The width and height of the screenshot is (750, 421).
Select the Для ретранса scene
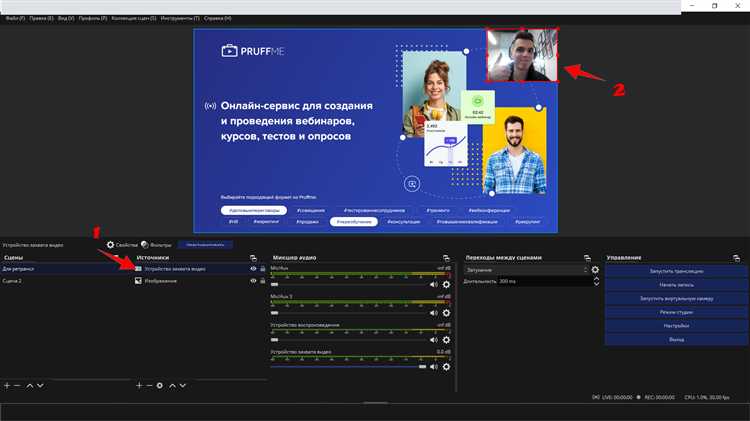pyautogui.click(x=65, y=269)
